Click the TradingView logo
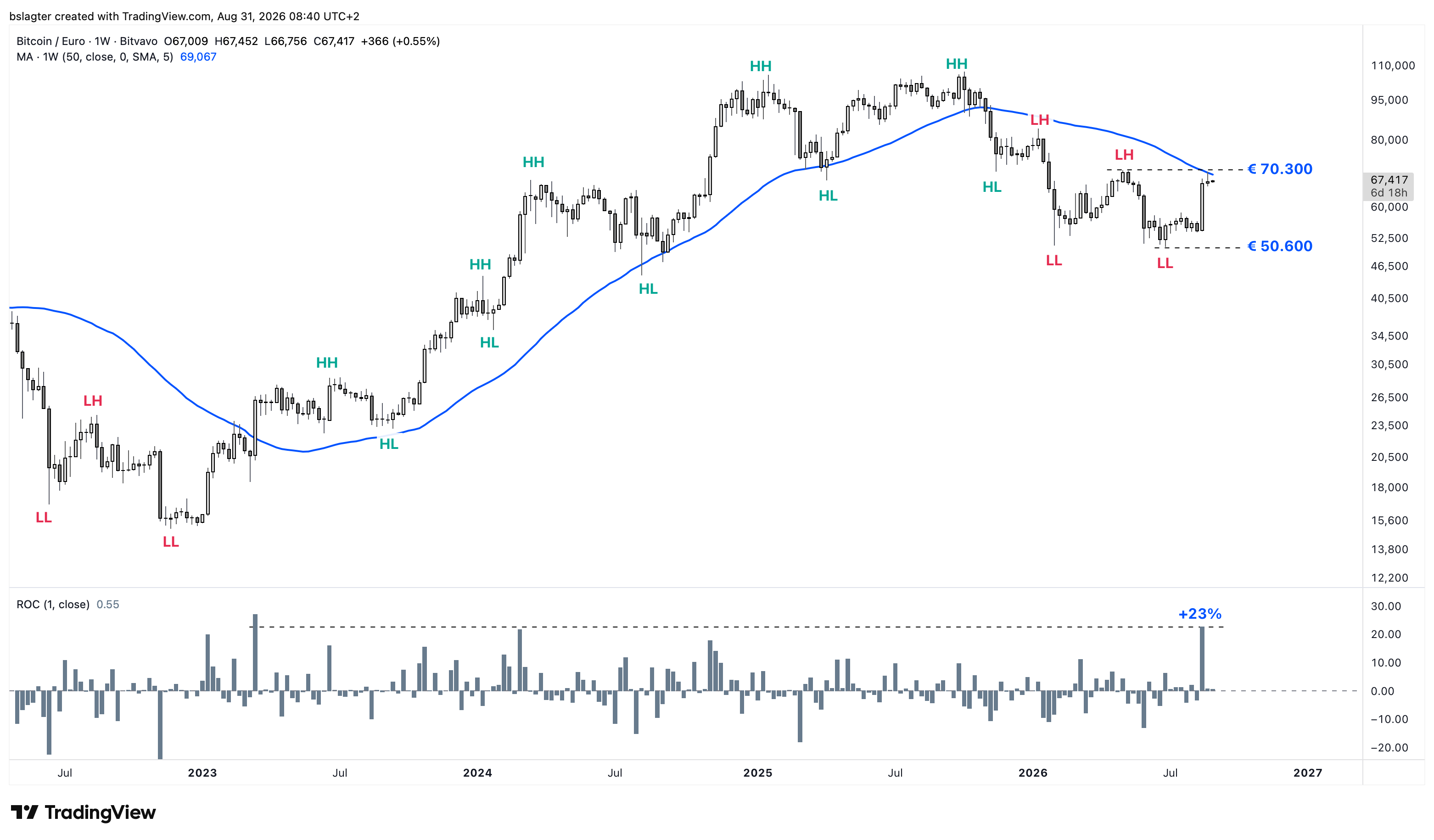The width and height of the screenshot is (1434, 840). click(83, 812)
